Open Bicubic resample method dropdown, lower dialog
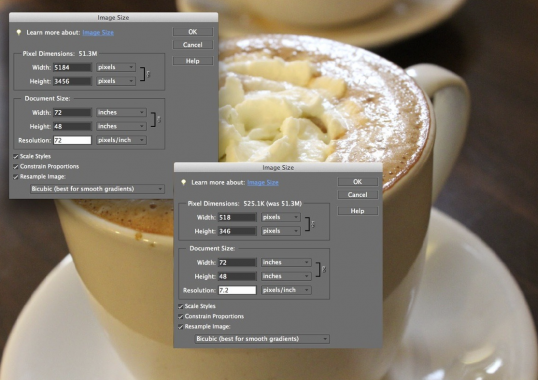This screenshot has height=380, width=538. (262, 339)
